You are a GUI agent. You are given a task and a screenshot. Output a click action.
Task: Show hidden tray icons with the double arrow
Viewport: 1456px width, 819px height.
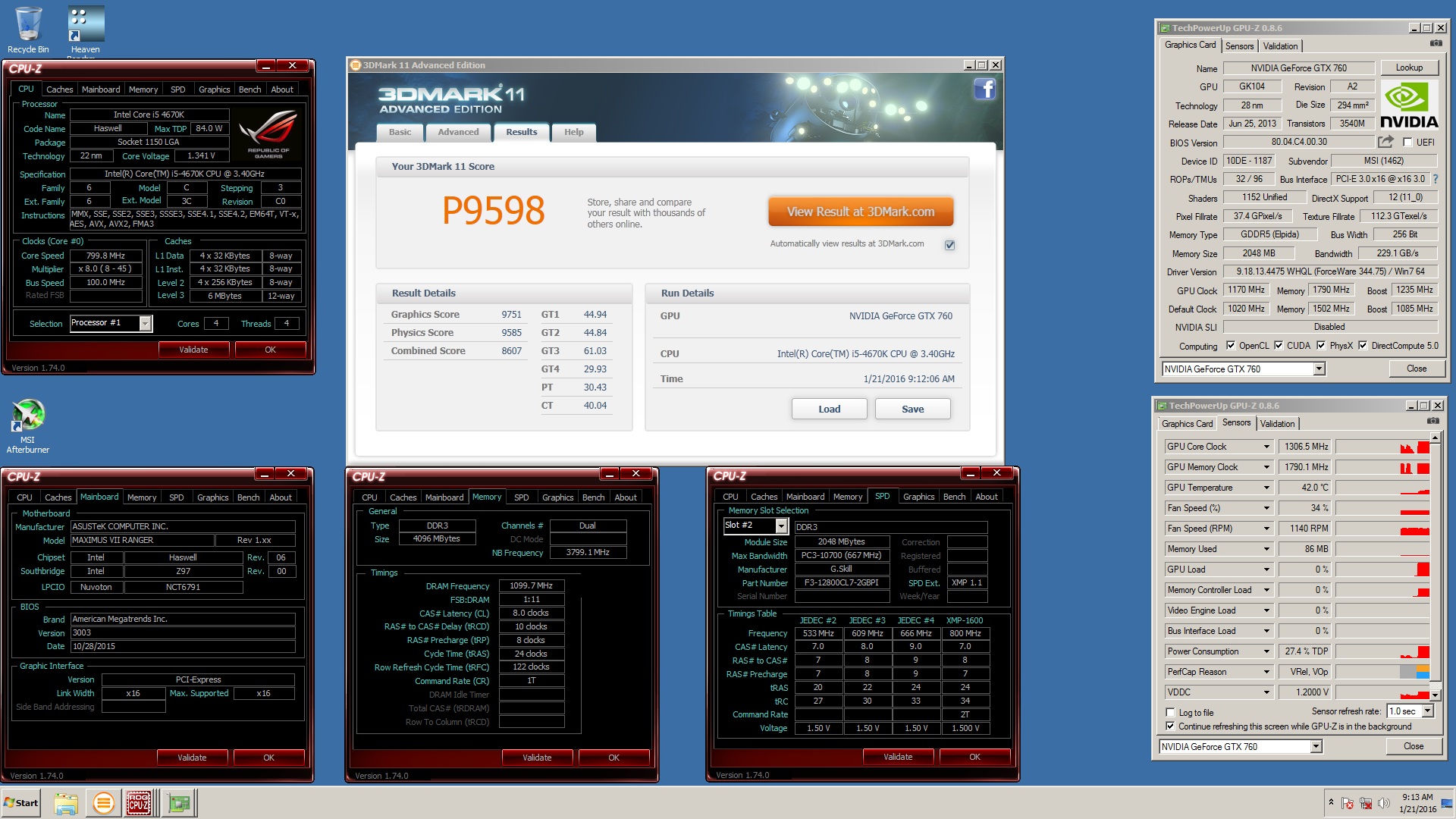click(x=1330, y=802)
